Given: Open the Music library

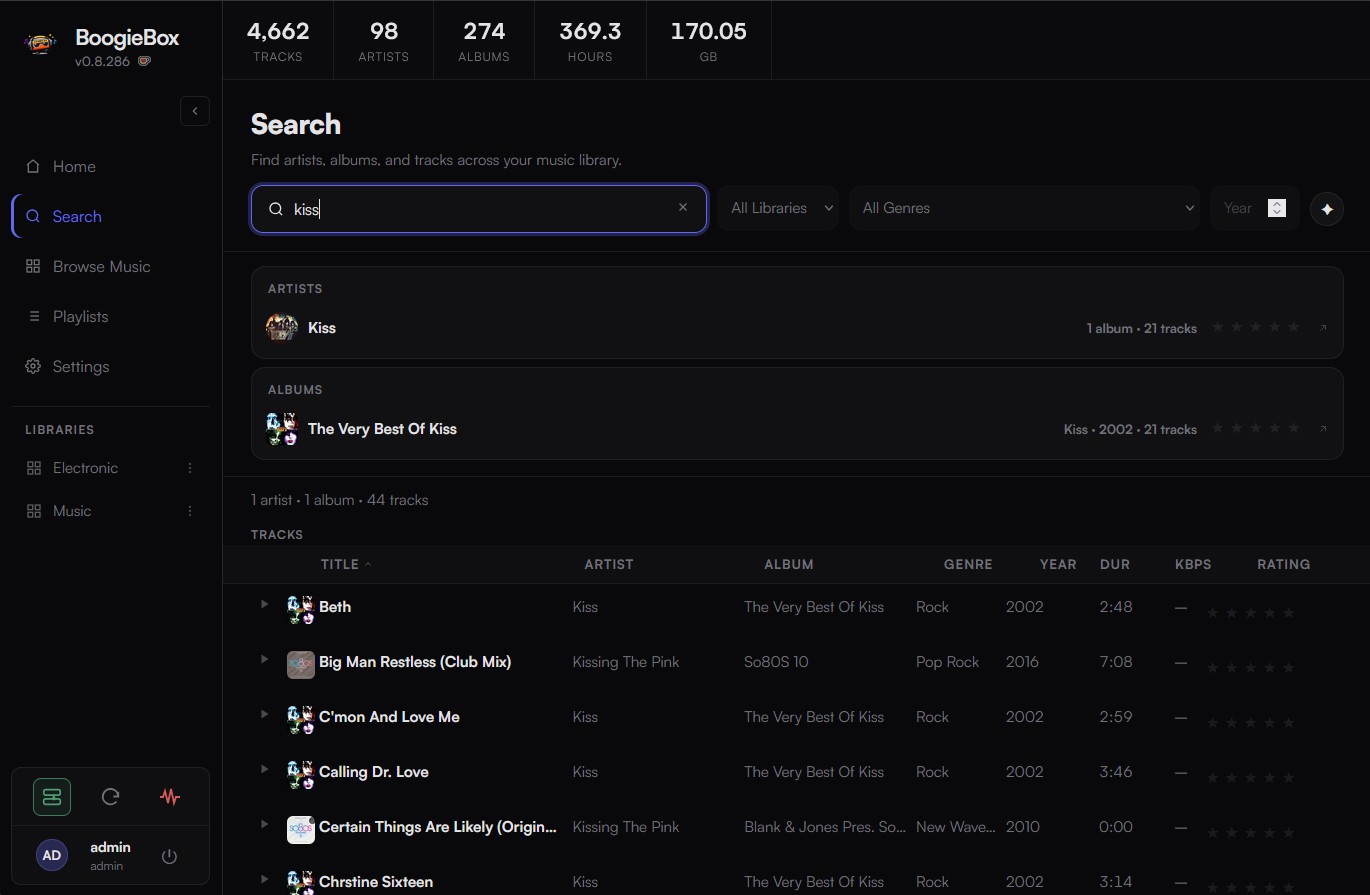Looking at the screenshot, I should pyautogui.click(x=72, y=511).
